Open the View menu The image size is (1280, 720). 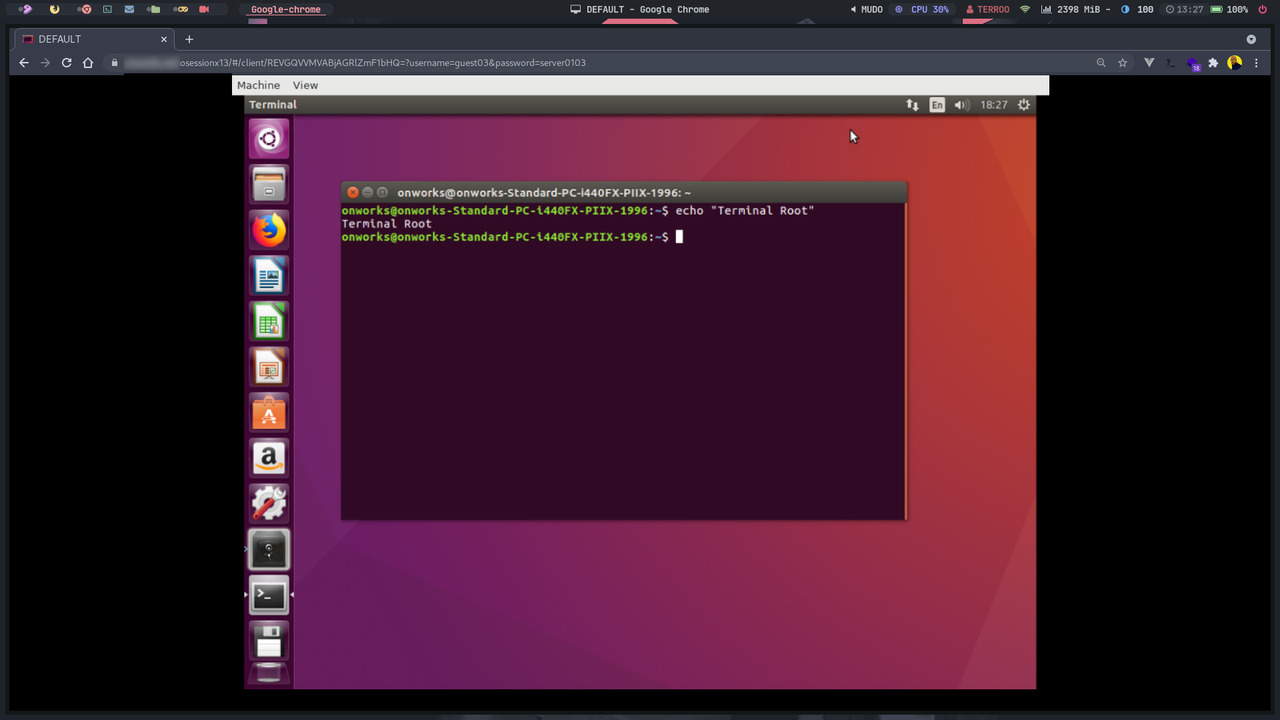click(305, 85)
